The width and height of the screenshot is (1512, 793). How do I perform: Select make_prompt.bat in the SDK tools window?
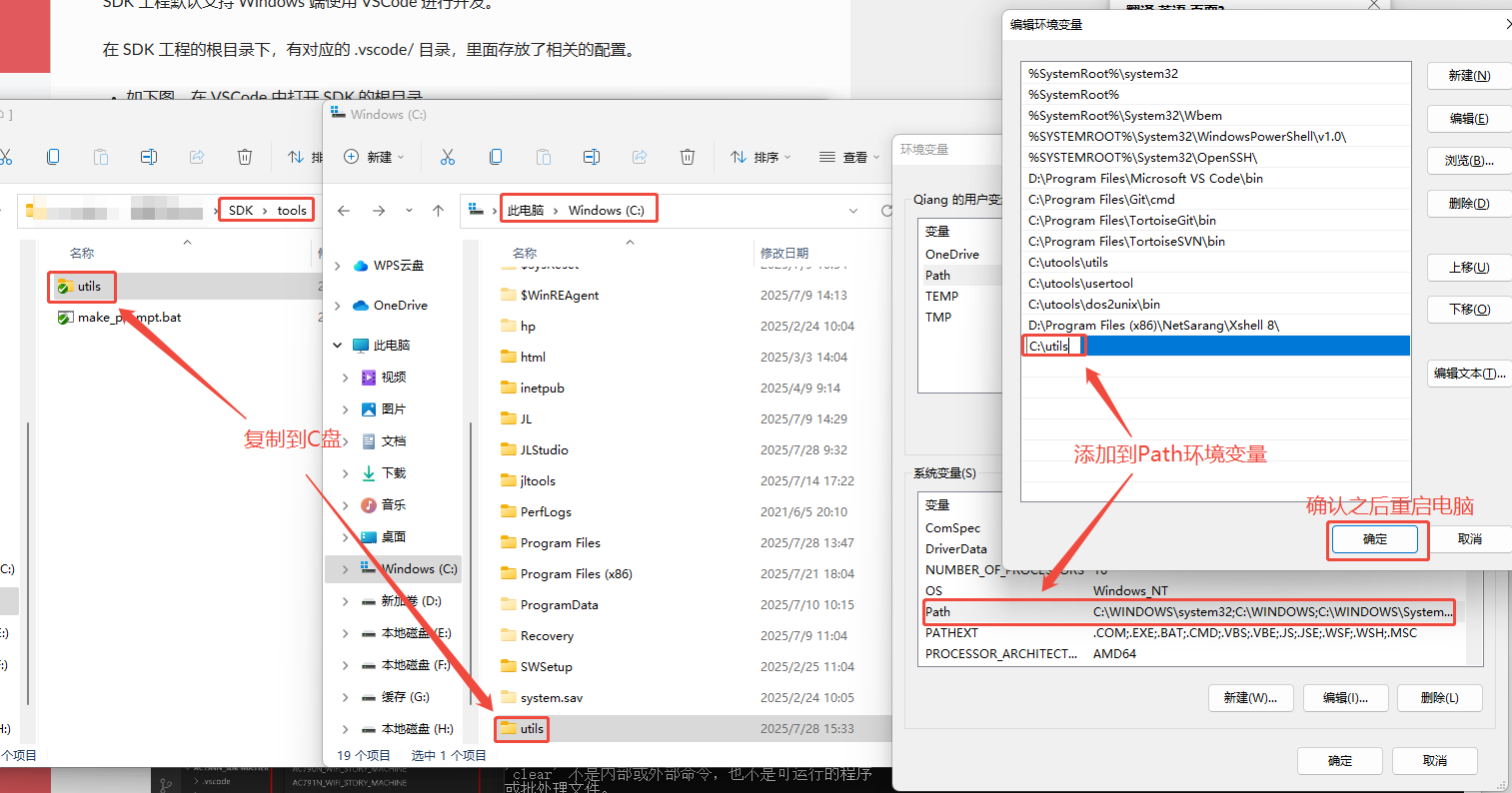coord(119,318)
